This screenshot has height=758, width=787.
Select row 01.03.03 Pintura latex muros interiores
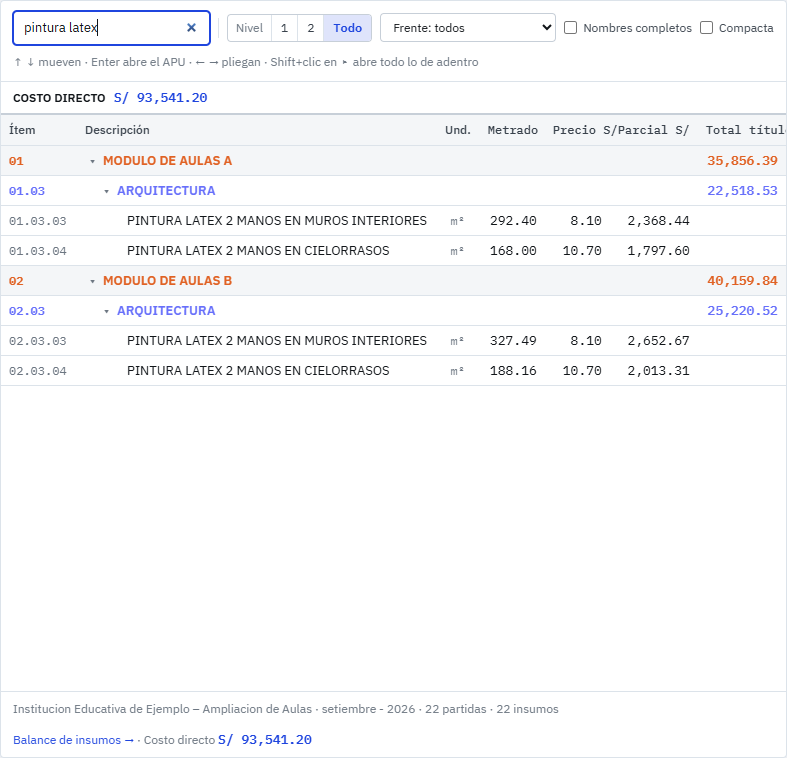(x=394, y=221)
